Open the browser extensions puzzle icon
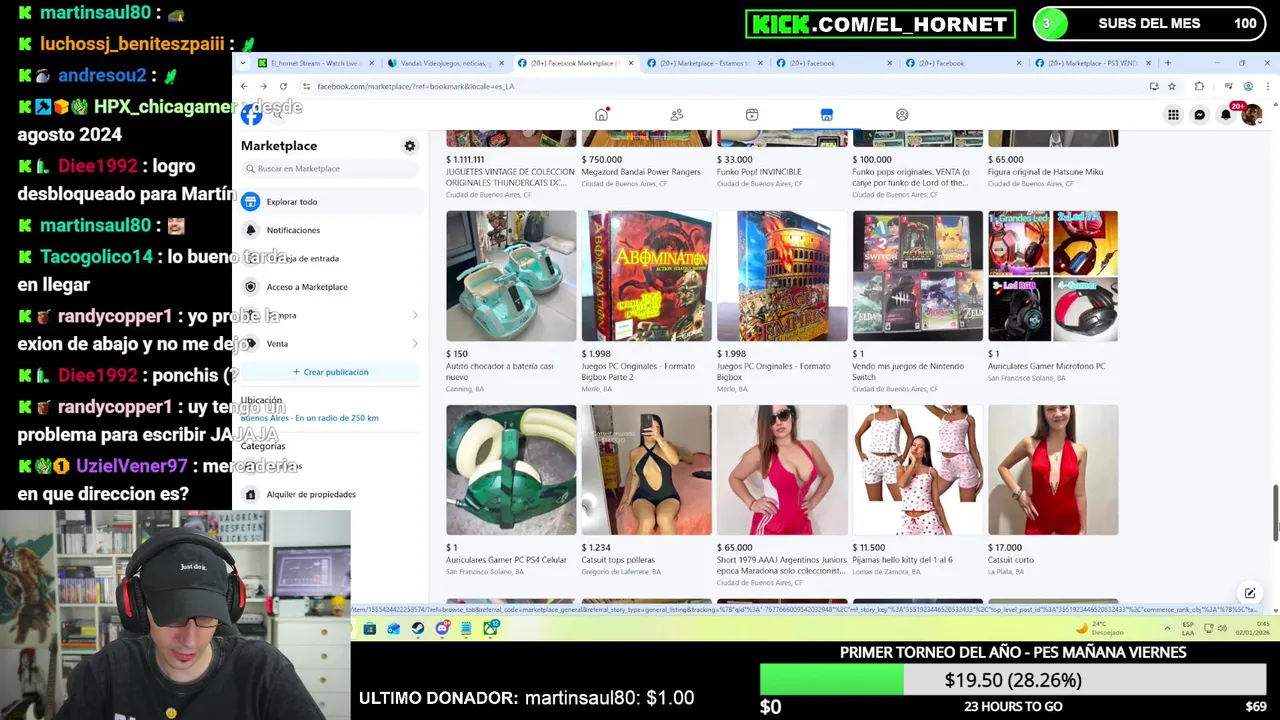This screenshot has width=1280, height=720. tap(1199, 86)
